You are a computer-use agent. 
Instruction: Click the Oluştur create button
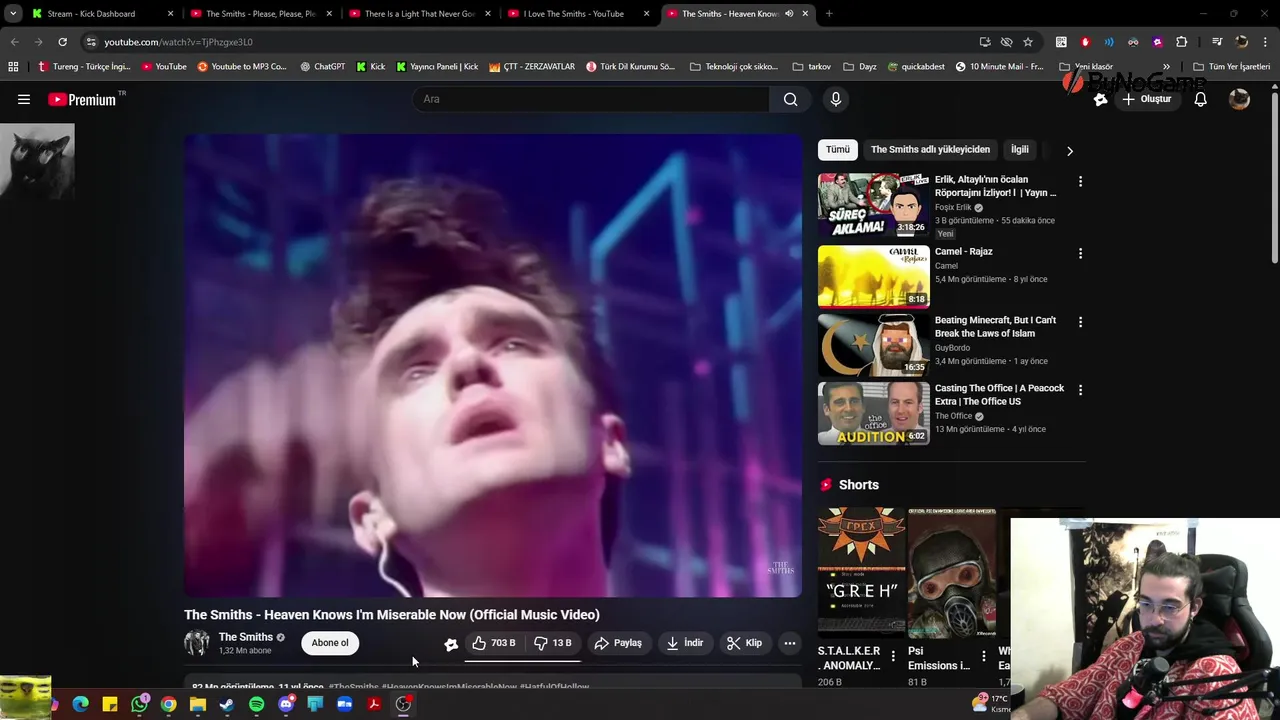tap(1146, 99)
